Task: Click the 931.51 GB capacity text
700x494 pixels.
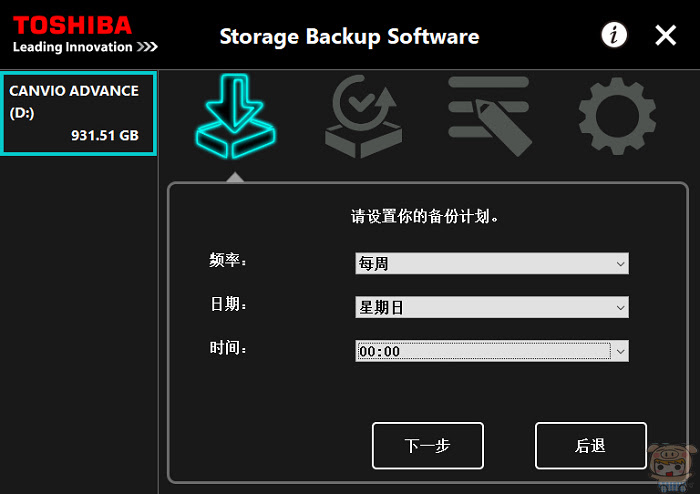Action: [105, 135]
